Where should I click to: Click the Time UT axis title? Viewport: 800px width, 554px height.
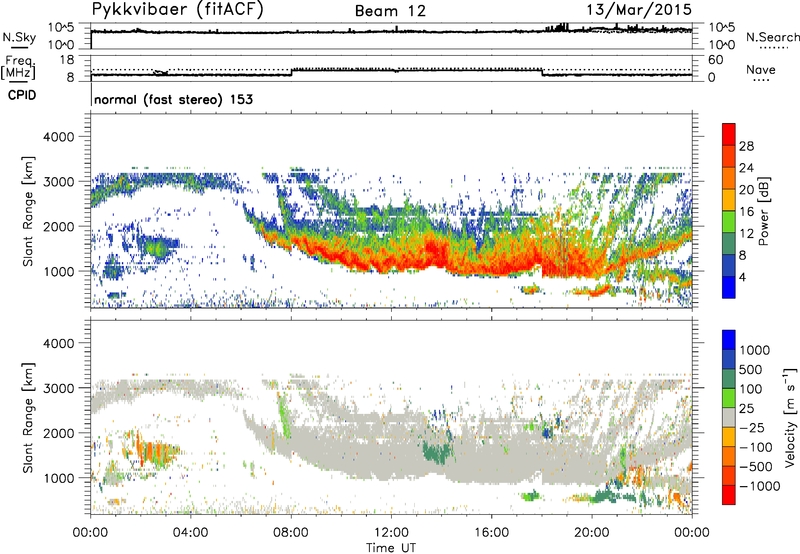tap(391, 548)
